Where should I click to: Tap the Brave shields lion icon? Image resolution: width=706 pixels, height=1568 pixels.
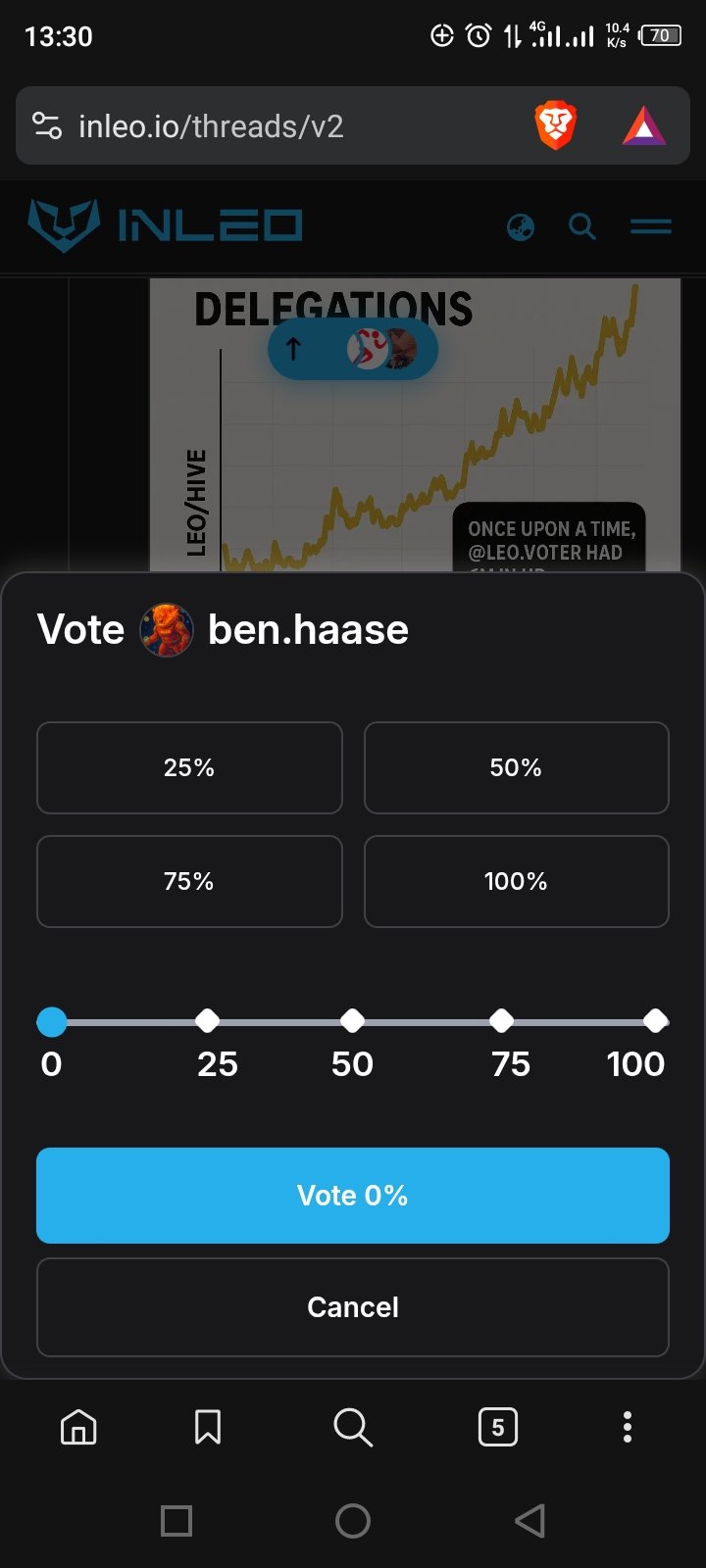click(555, 126)
